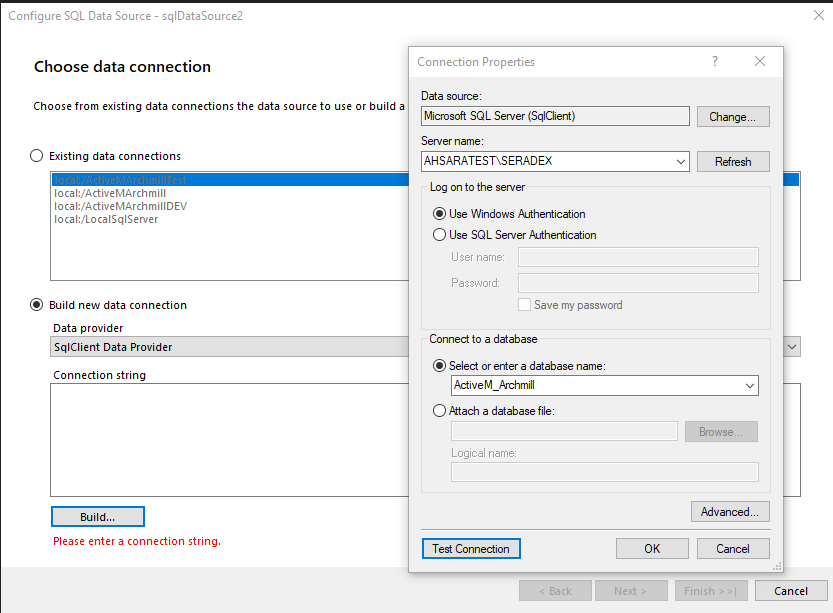833x613 pixels.
Task: Click the Change... data source button
Action: pyautogui.click(x=733, y=117)
